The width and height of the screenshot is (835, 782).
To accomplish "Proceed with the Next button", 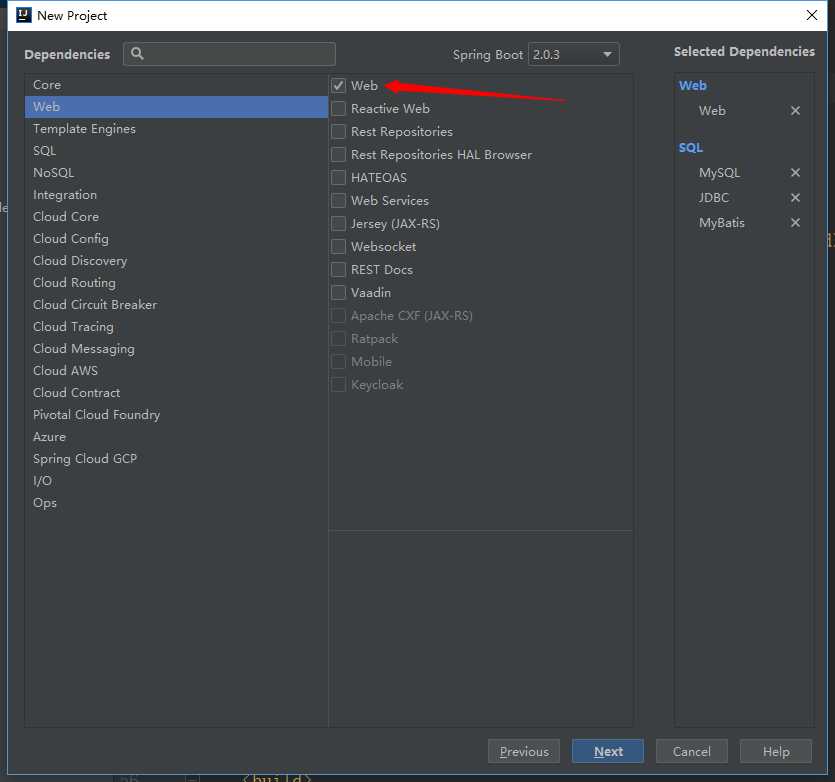I will [608, 752].
